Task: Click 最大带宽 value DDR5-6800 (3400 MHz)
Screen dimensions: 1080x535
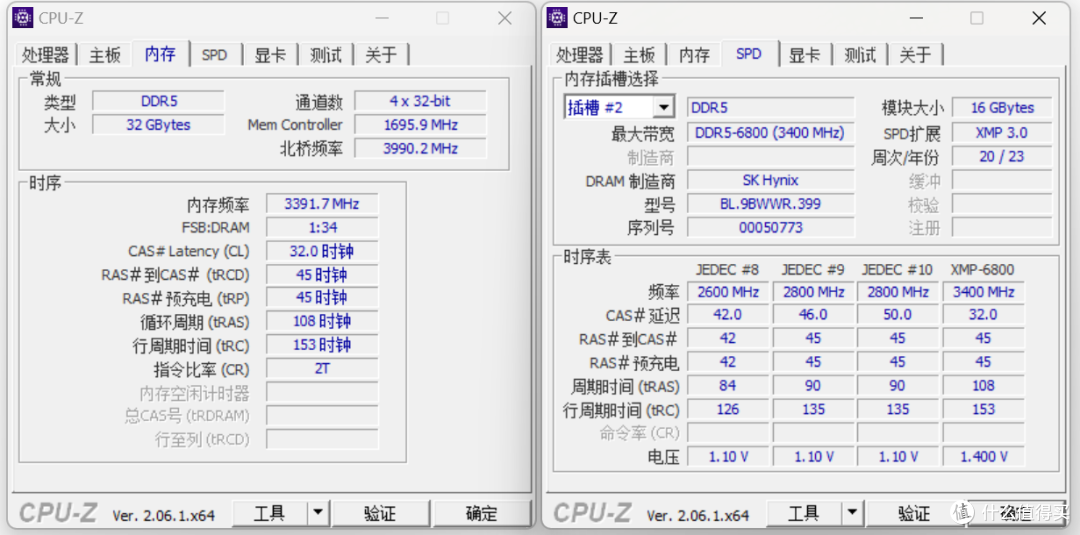Action: pos(771,133)
